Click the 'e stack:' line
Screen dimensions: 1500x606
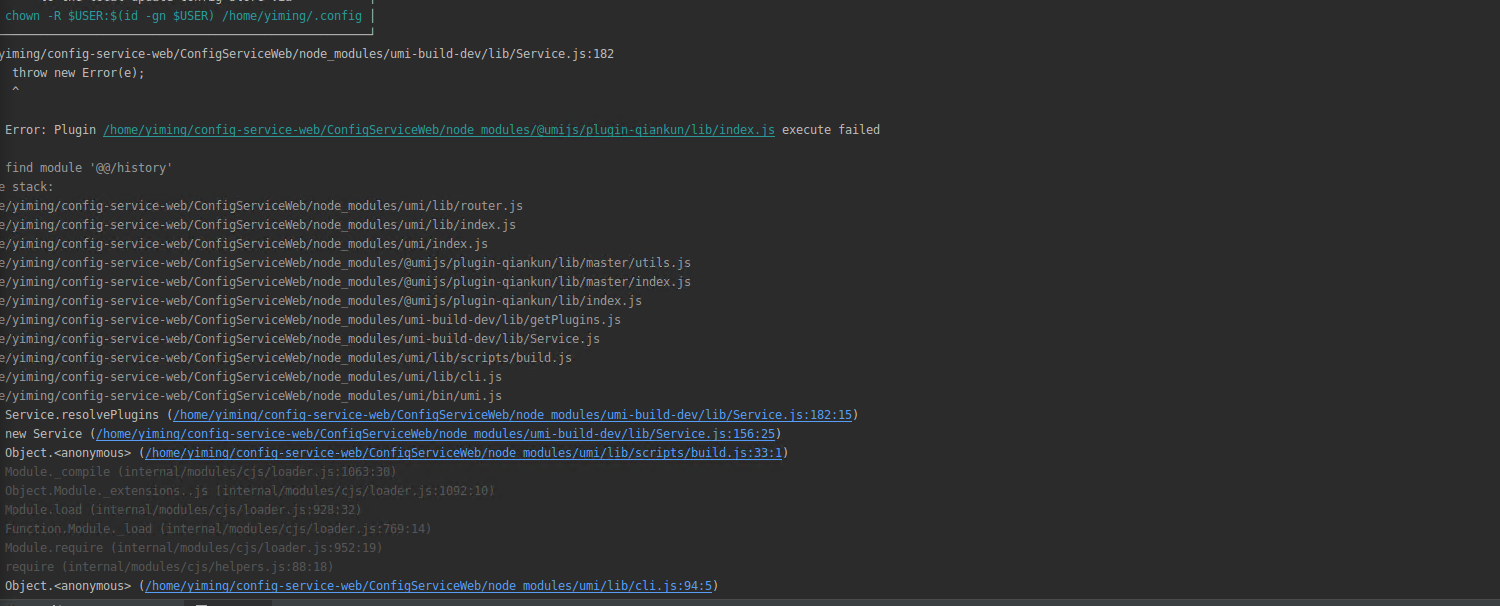pyautogui.click(x=27, y=187)
